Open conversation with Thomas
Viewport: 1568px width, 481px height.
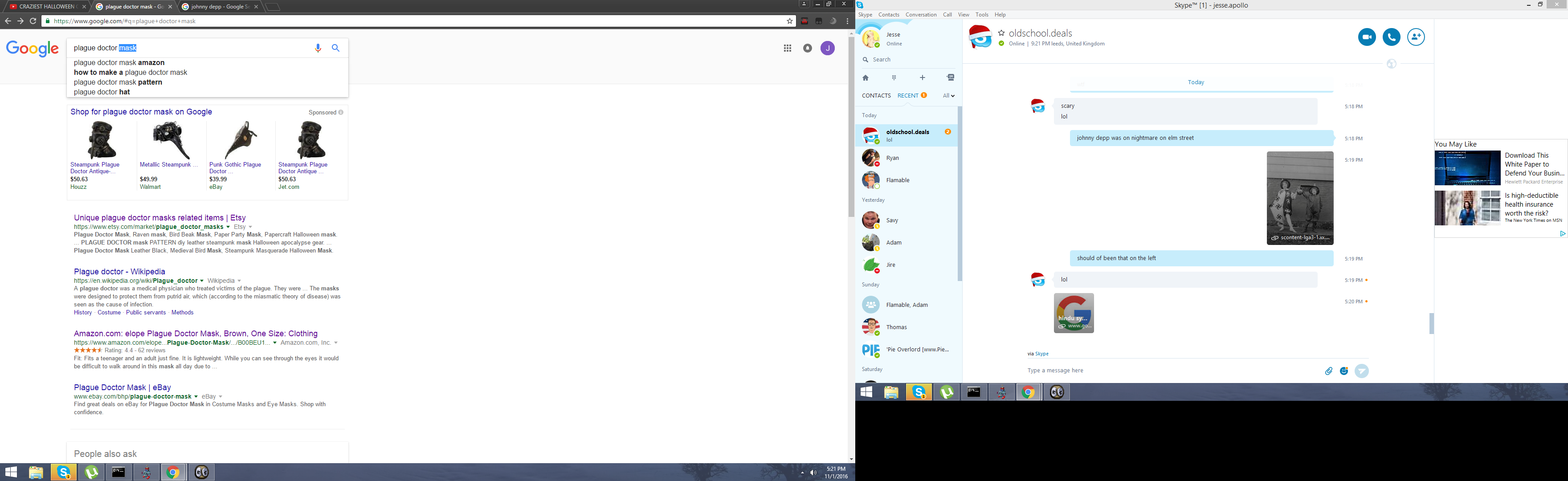906,327
